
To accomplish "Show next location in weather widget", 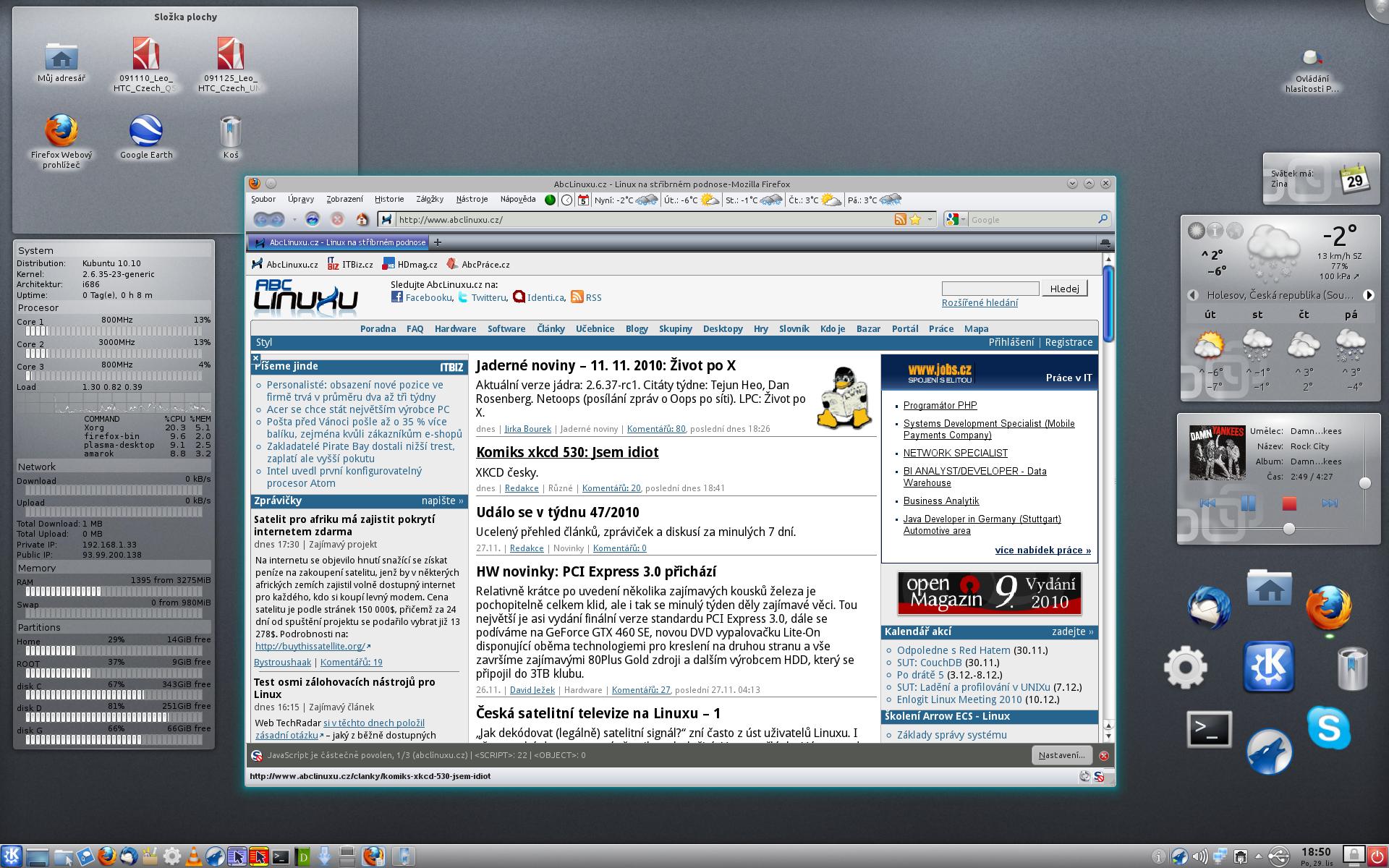I will tap(1368, 295).
